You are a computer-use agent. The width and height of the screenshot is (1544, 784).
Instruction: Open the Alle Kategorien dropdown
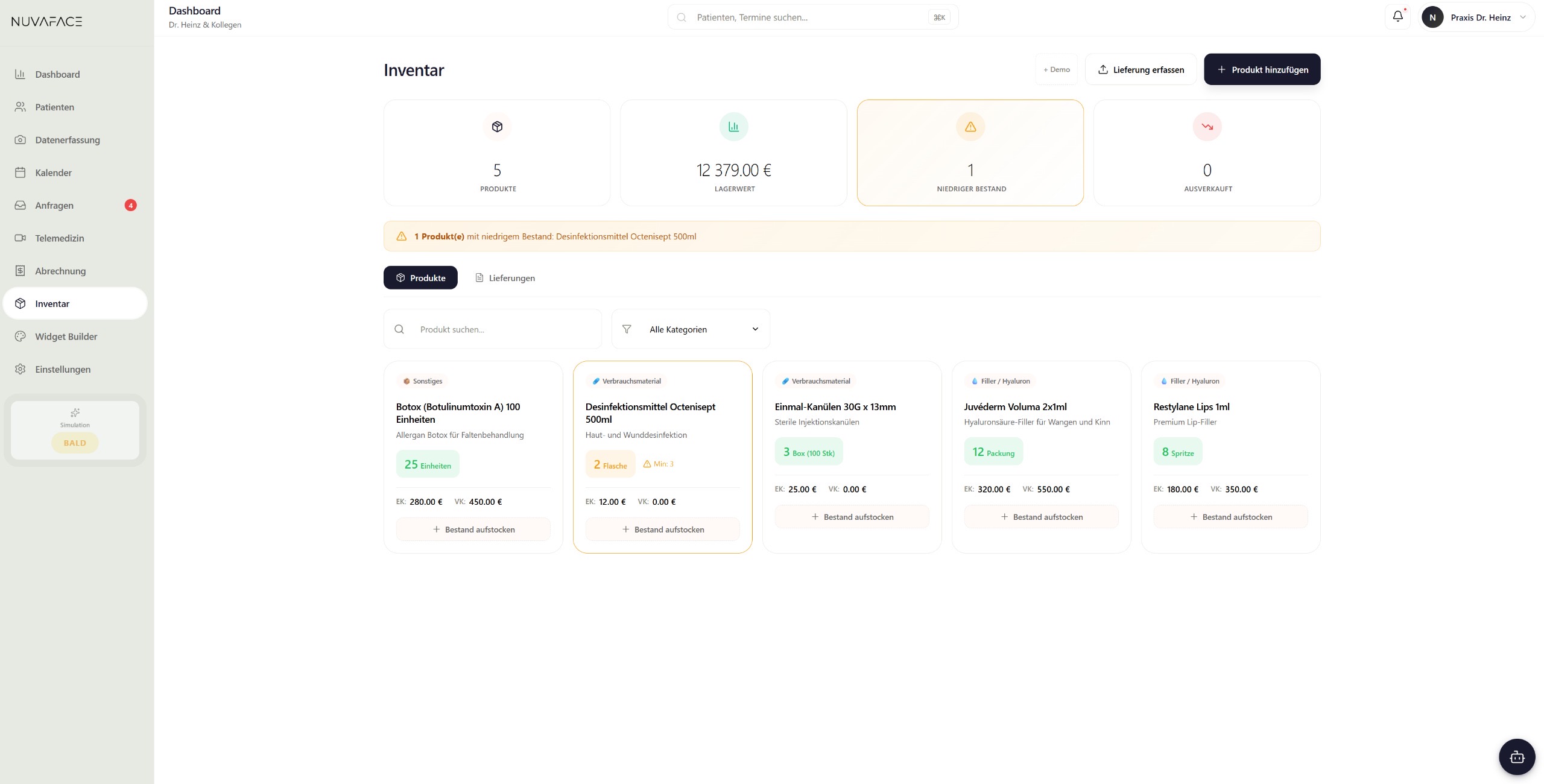click(690, 329)
